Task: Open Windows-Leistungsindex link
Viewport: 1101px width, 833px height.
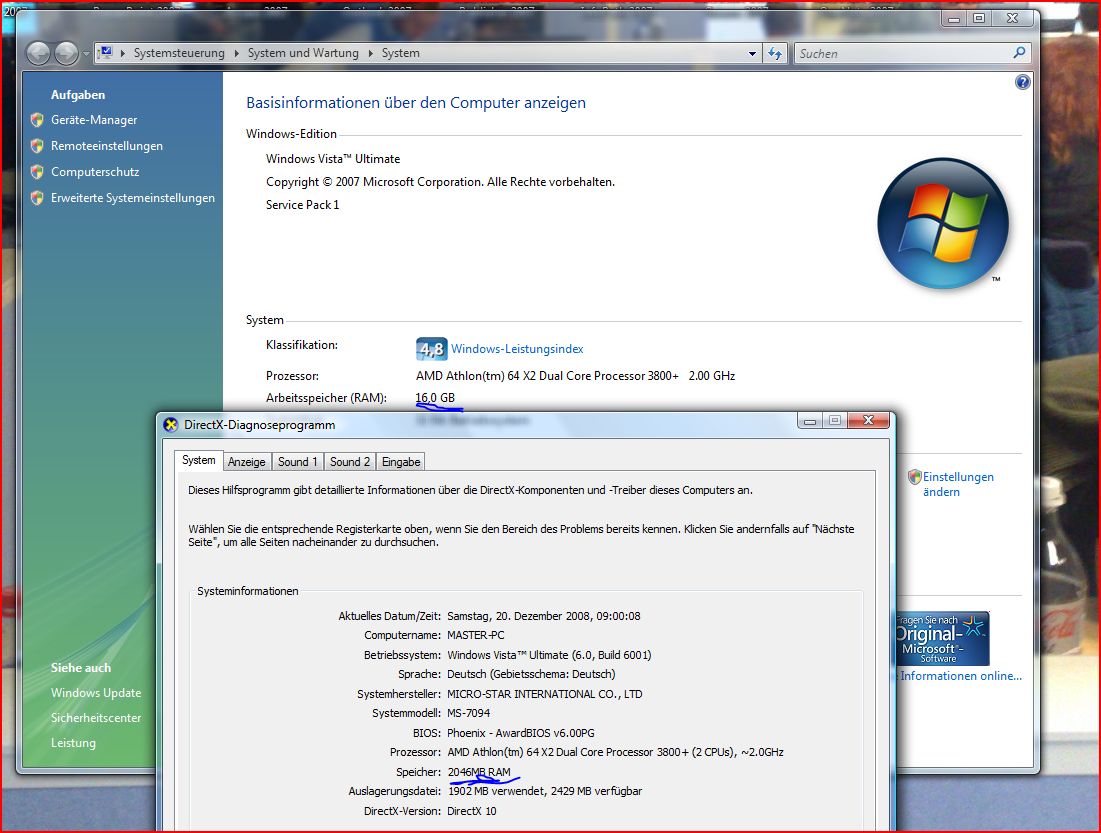Action: (x=517, y=349)
